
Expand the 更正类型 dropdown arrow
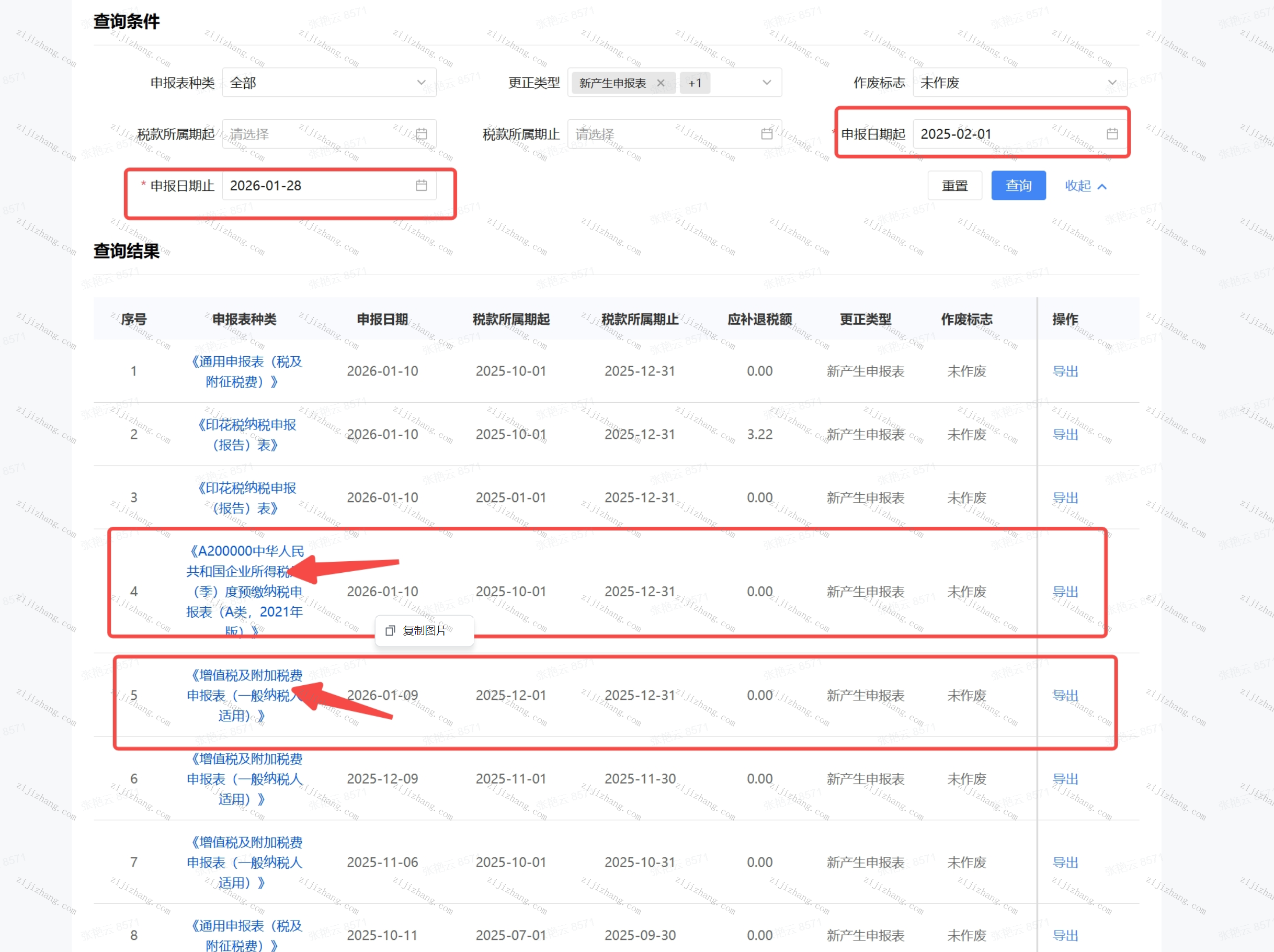coord(766,83)
